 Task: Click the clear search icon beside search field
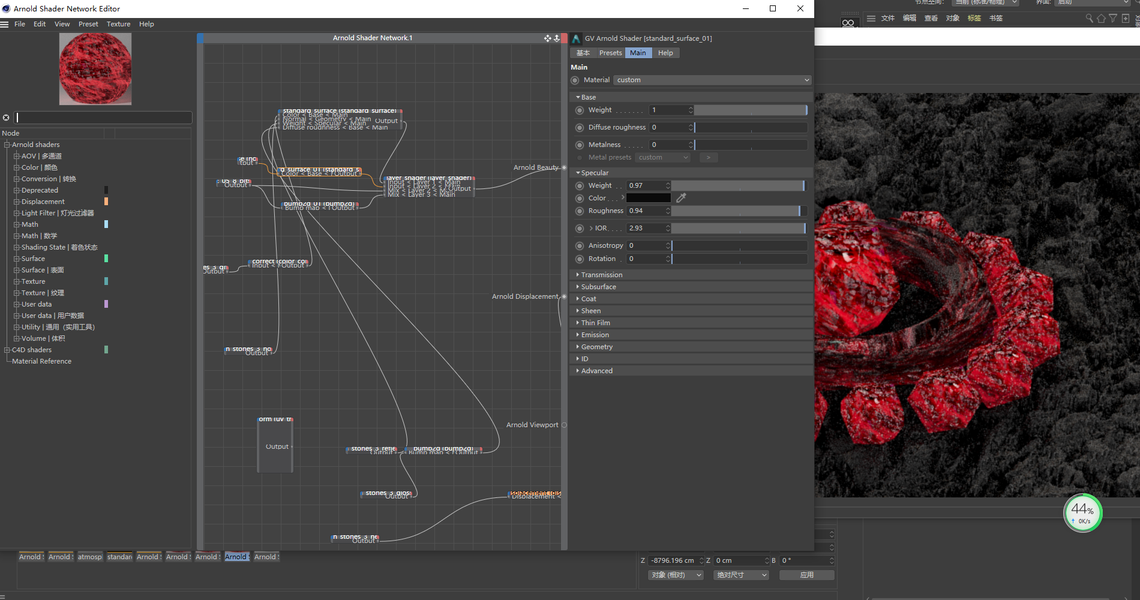click(6, 117)
